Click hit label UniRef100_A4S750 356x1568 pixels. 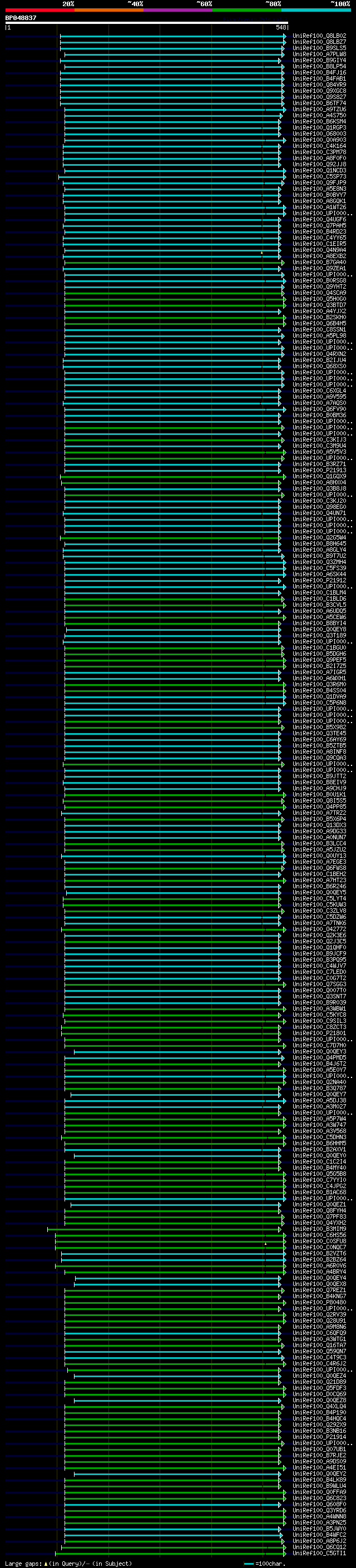319,116
